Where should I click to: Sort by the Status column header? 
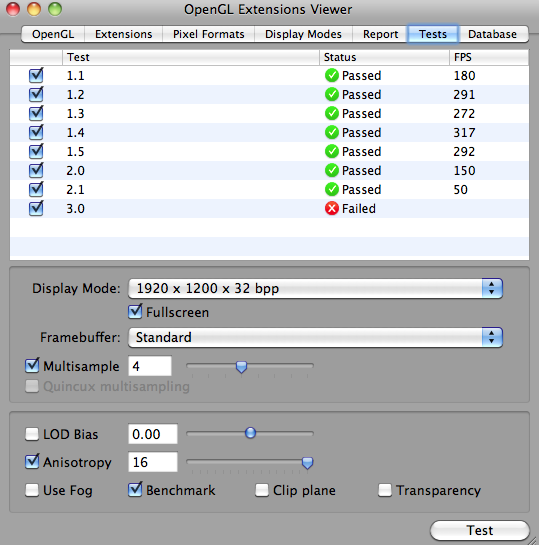point(384,57)
